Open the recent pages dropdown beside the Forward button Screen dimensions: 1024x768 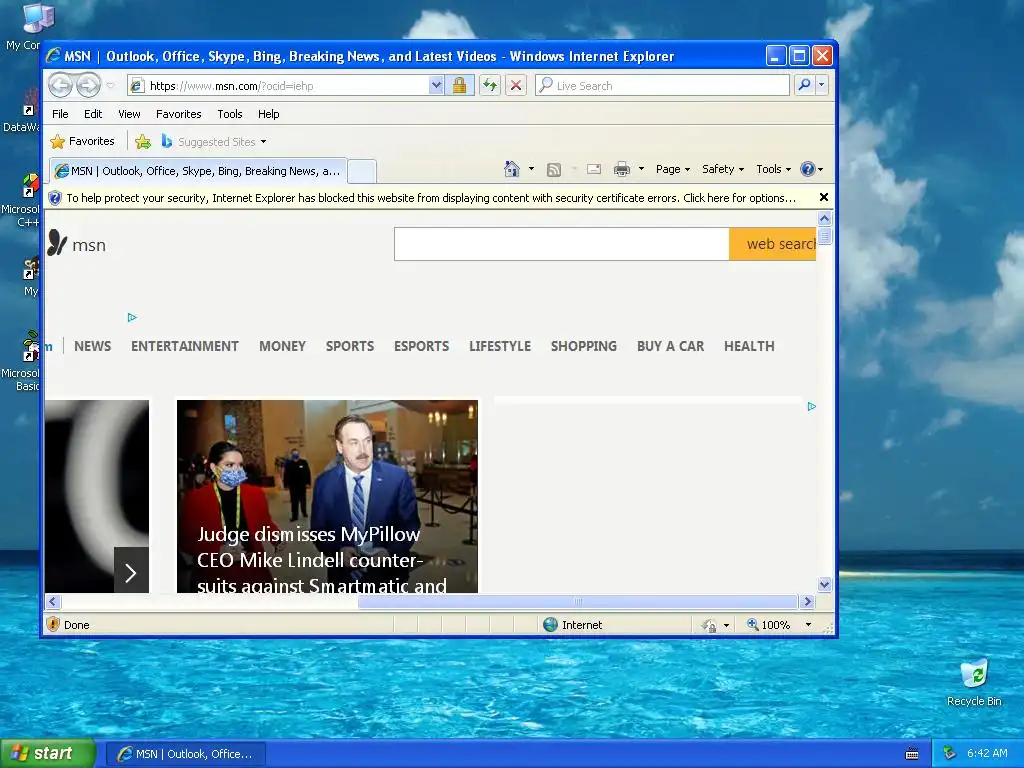click(110, 86)
